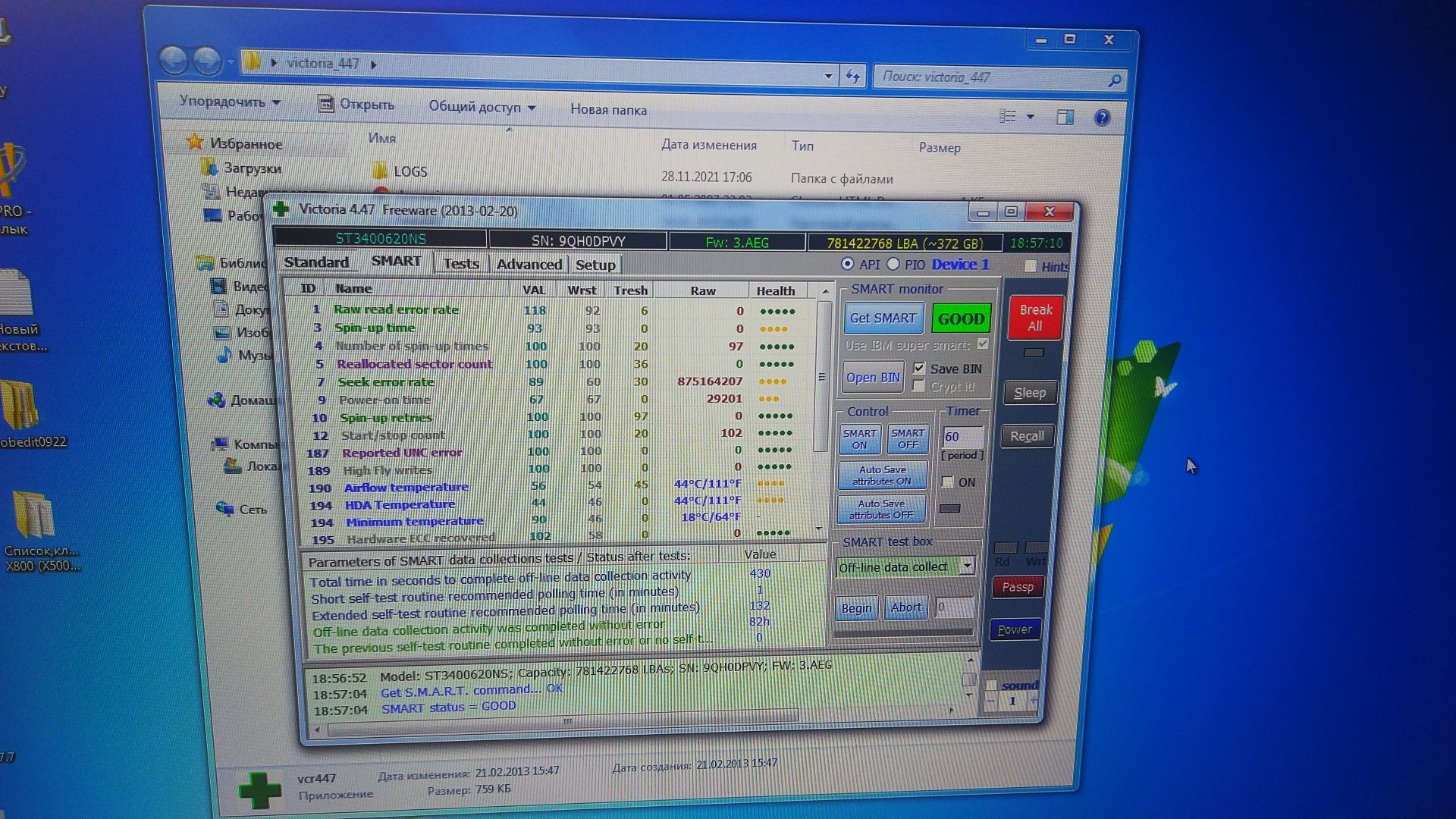Select the Reallocated sector count row
Screen dimensions: 1456x819
[554, 364]
